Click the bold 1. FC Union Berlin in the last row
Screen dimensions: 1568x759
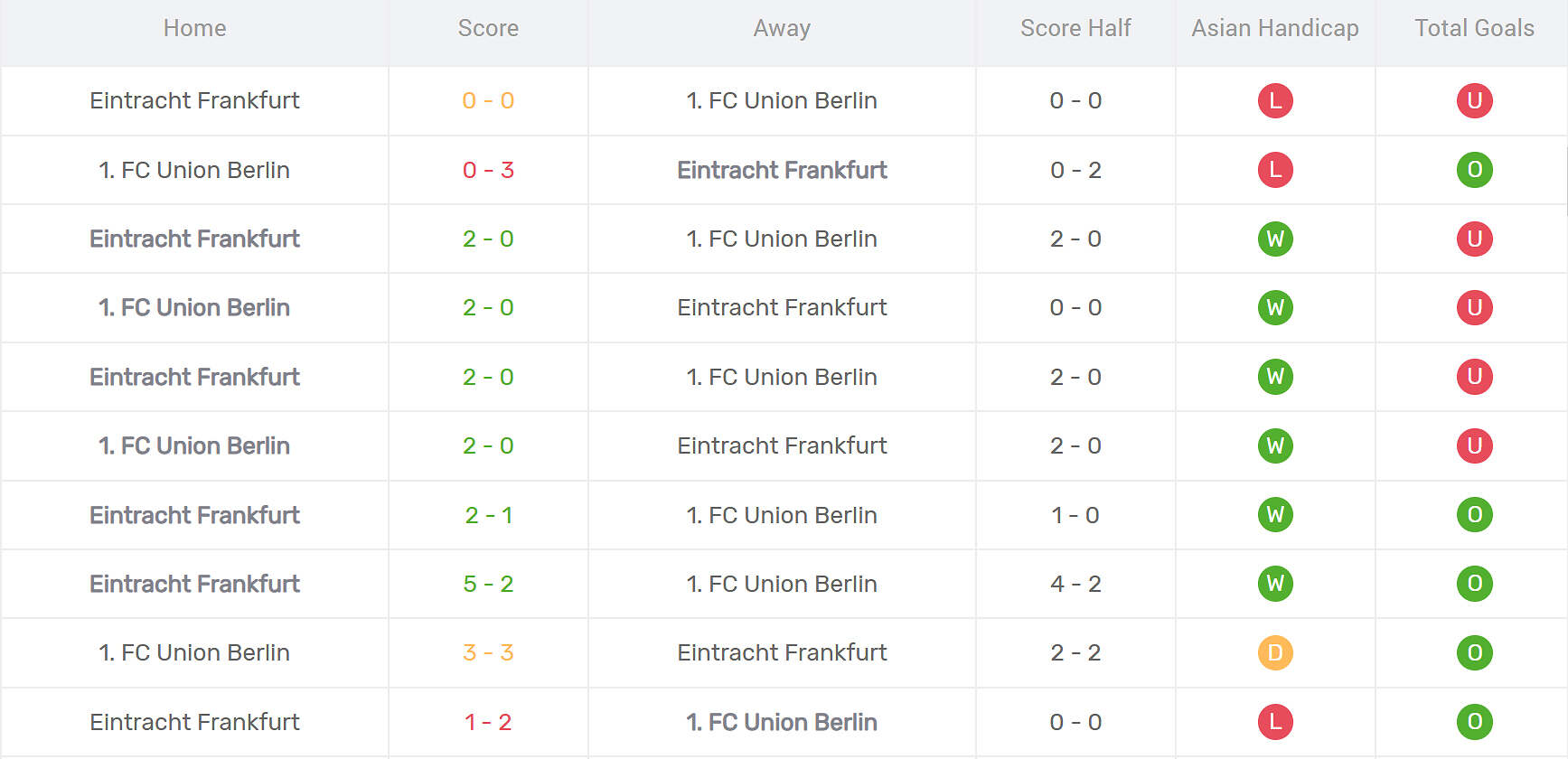(x=782, y=722)
